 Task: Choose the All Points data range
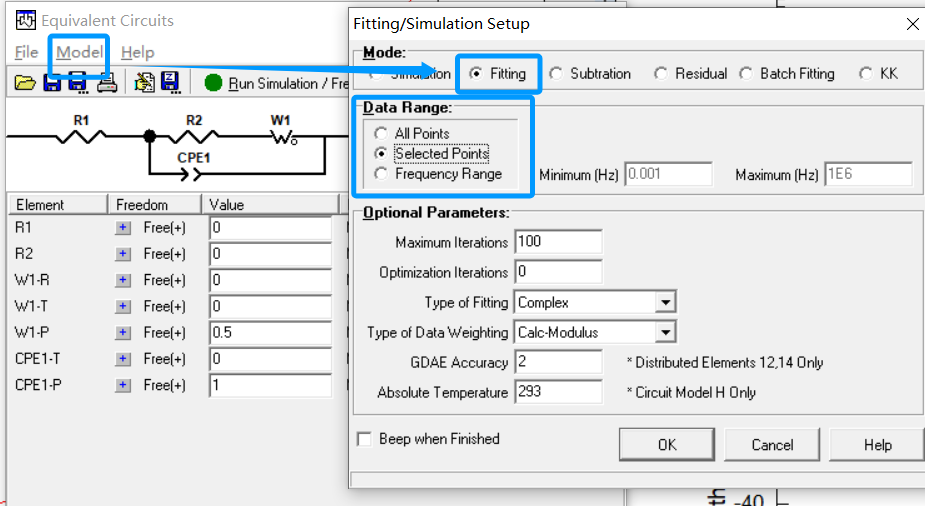pos(381,134)
